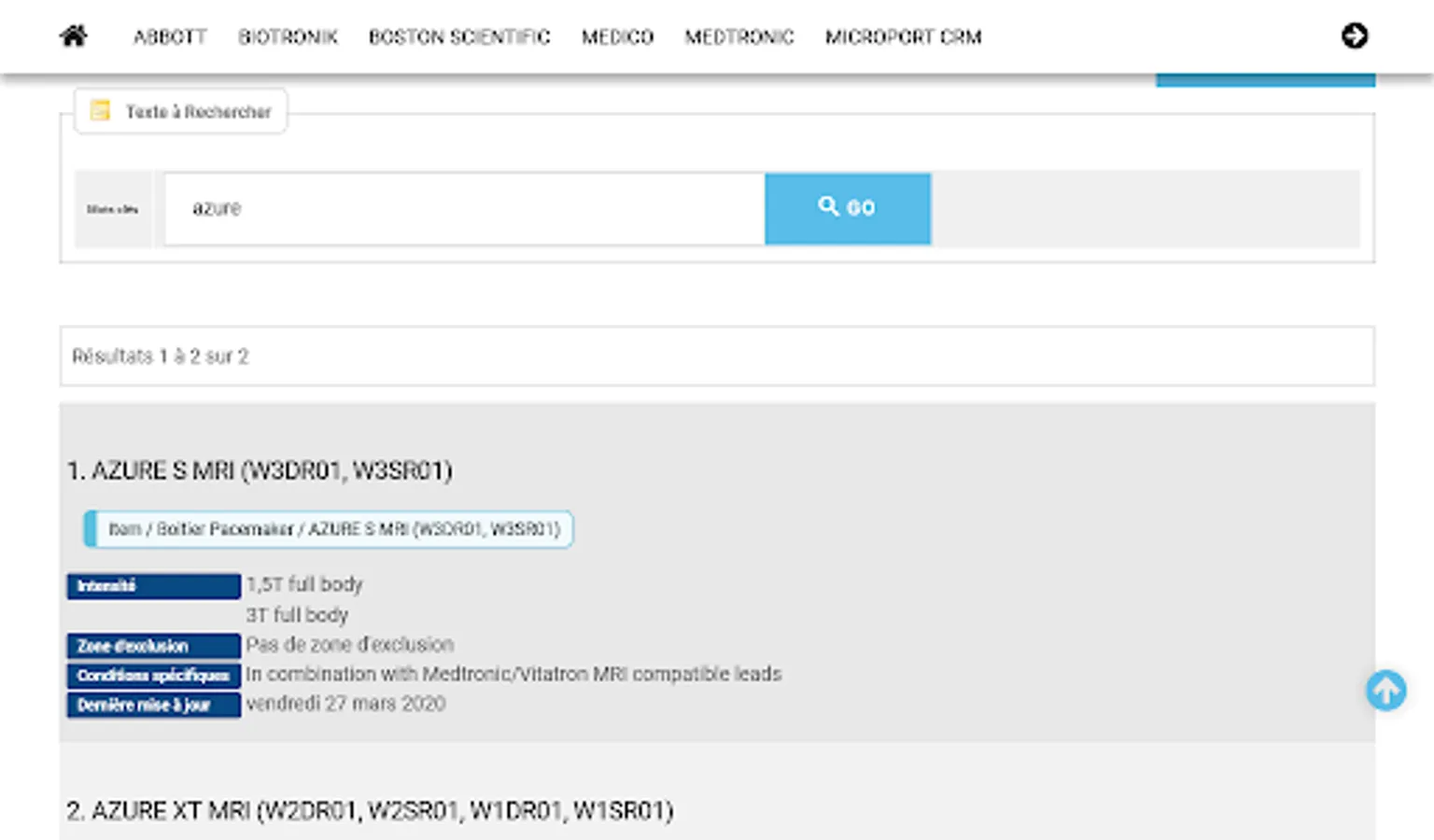
Task: Click the date 'vendredi 27 mars 2020'
Action: (x=345, y=704)
